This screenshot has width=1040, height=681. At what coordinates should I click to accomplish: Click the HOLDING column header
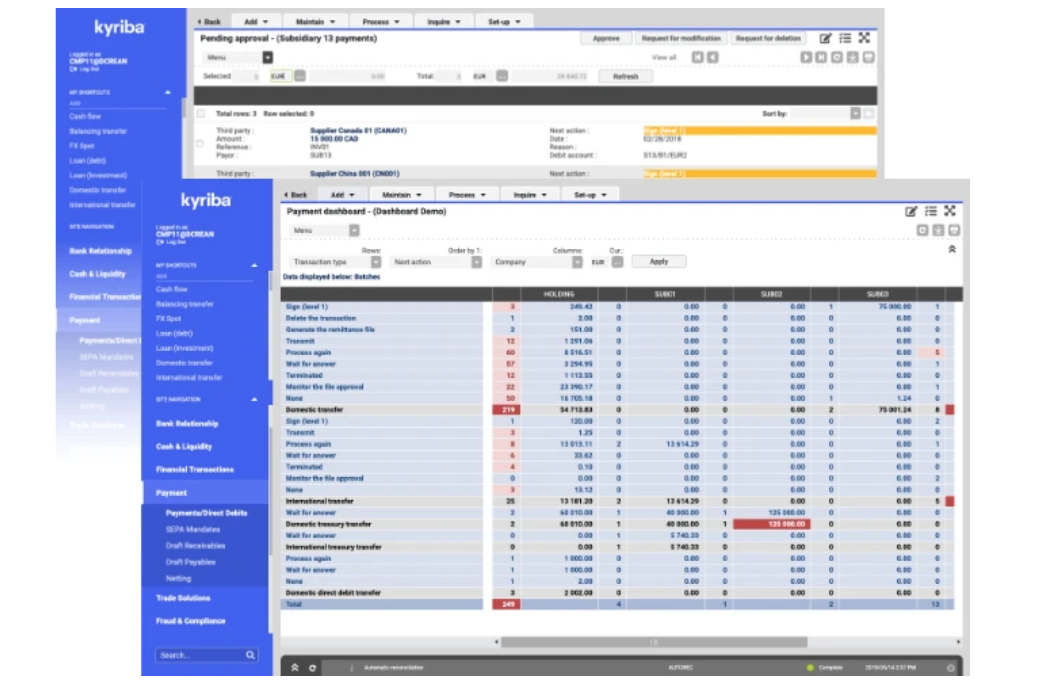point(559,294)
